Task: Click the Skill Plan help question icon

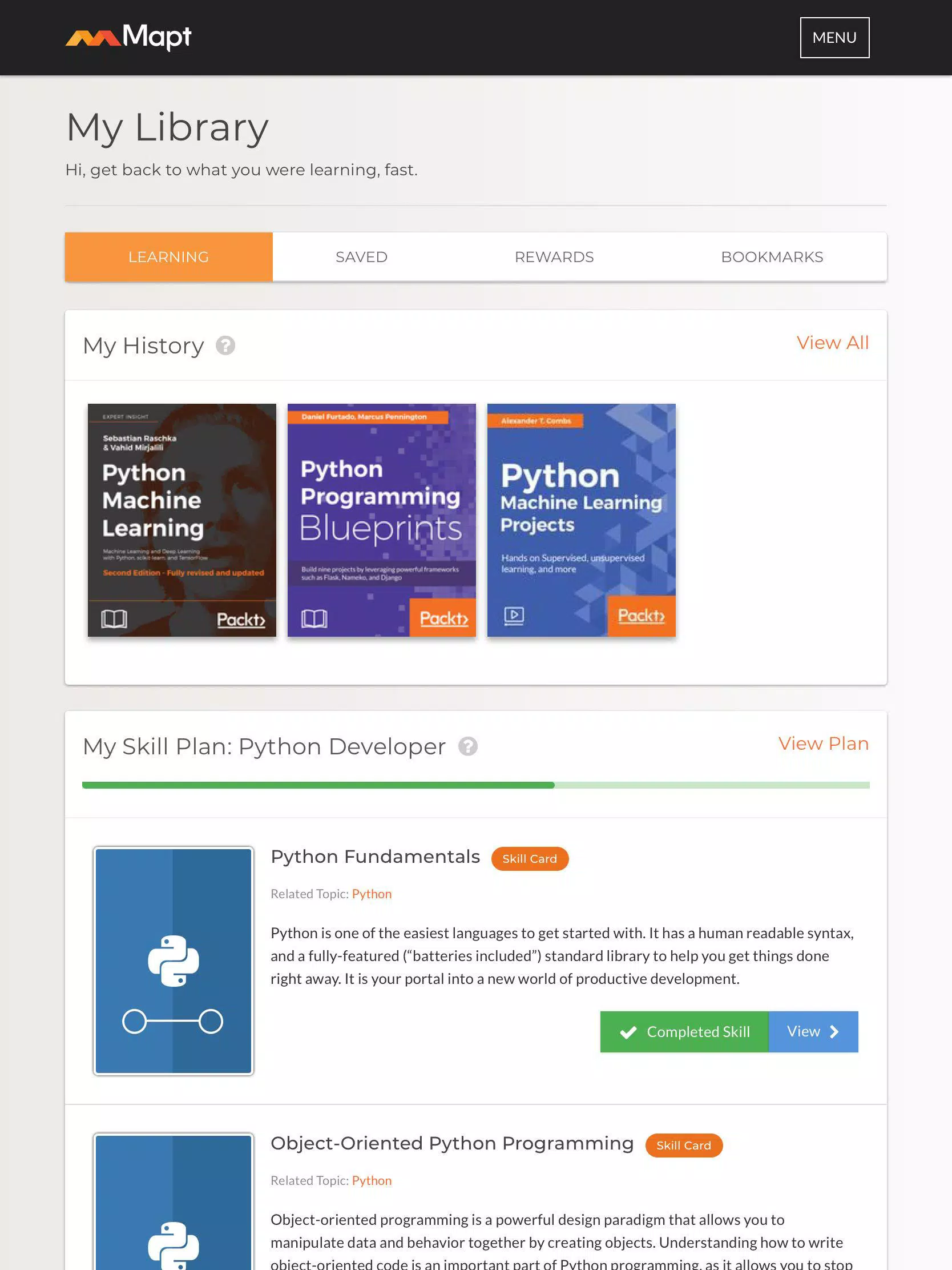Action: [x=467, y=746]
